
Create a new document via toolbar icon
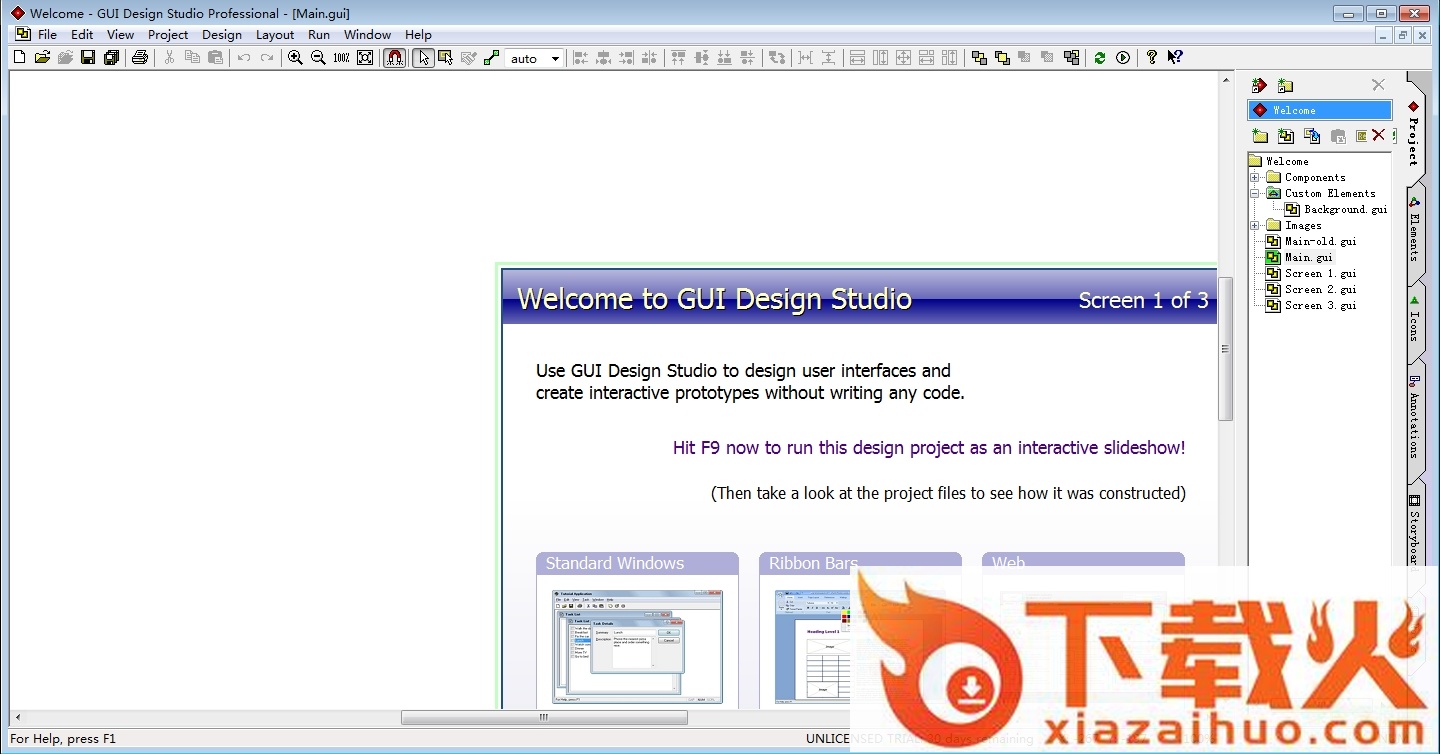tap(19, 58)
